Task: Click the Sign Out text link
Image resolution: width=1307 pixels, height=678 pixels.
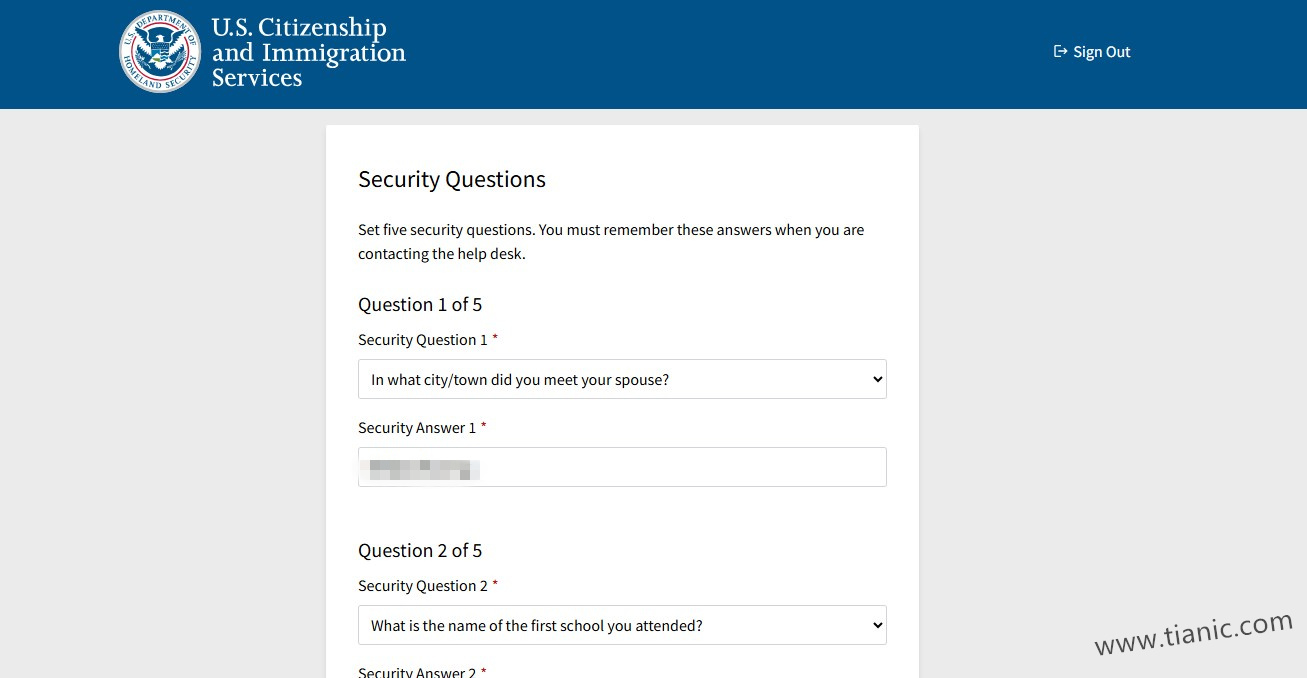Action: (1102, 52)
